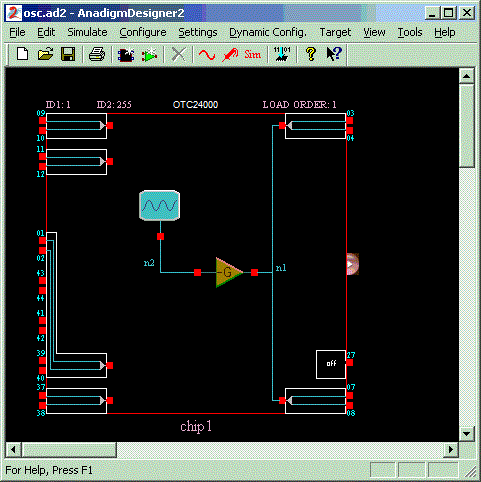Click the n2 net label
This screenshot has height=482, width=481.
pyautogui.click(x=149, y=263)
